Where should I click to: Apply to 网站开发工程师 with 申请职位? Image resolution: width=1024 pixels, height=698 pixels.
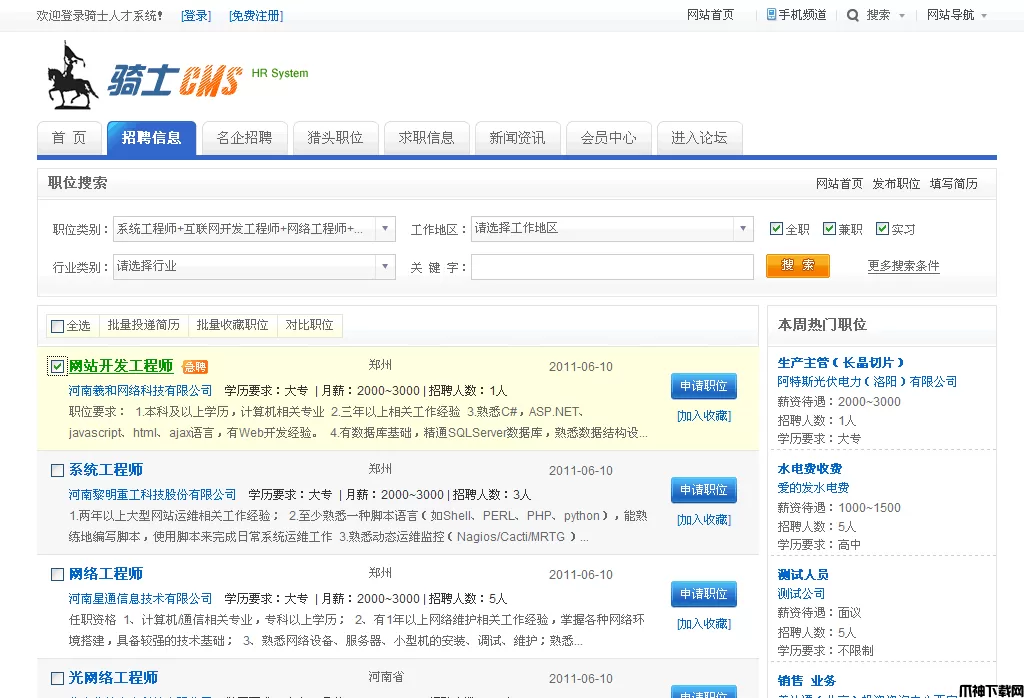(x=703, y=386)
